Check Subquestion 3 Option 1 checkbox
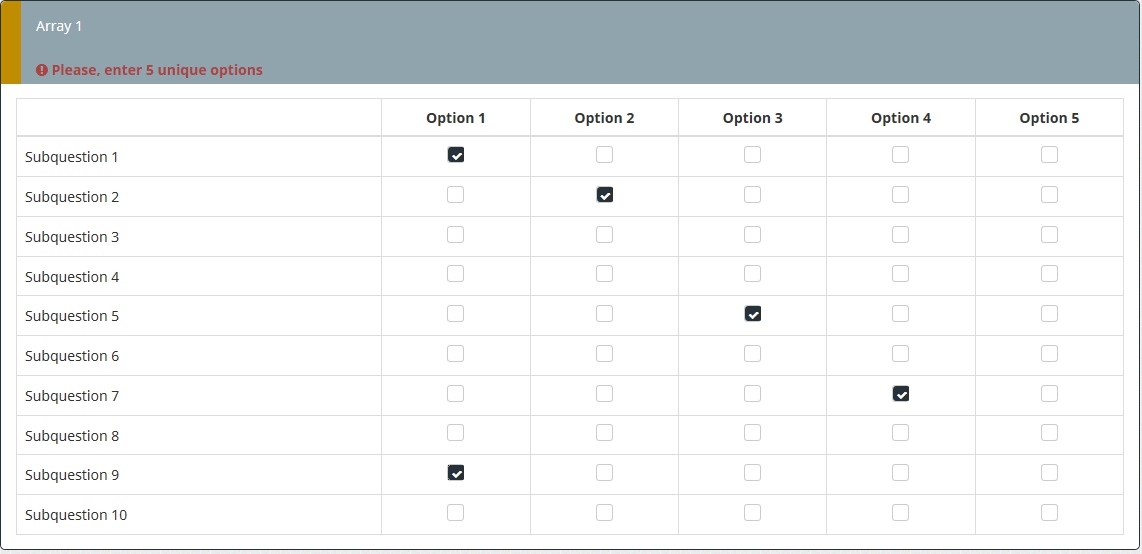This screenshot has width=1142, height=554. (456, 234)
